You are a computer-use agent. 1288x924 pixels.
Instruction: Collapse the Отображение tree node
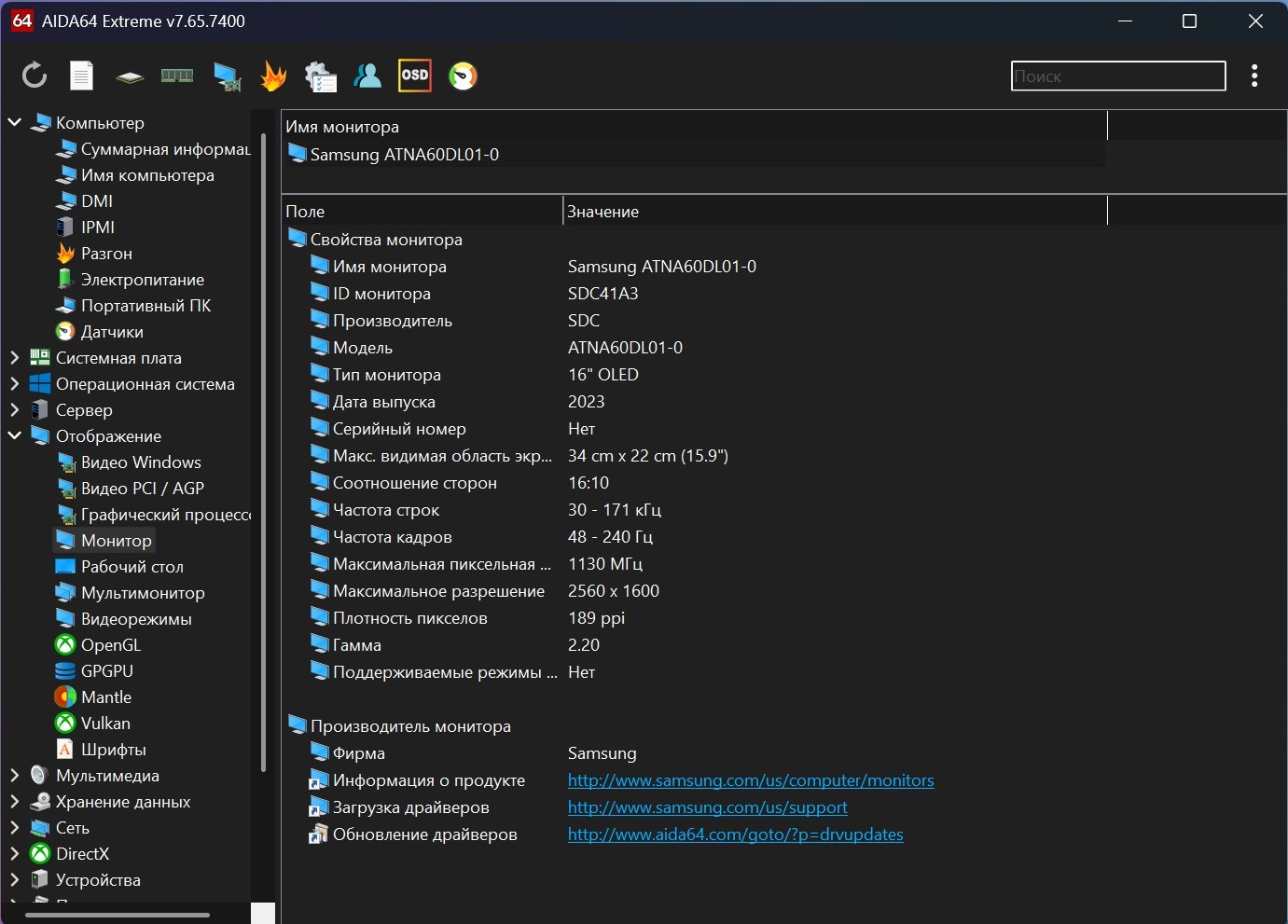15,435
